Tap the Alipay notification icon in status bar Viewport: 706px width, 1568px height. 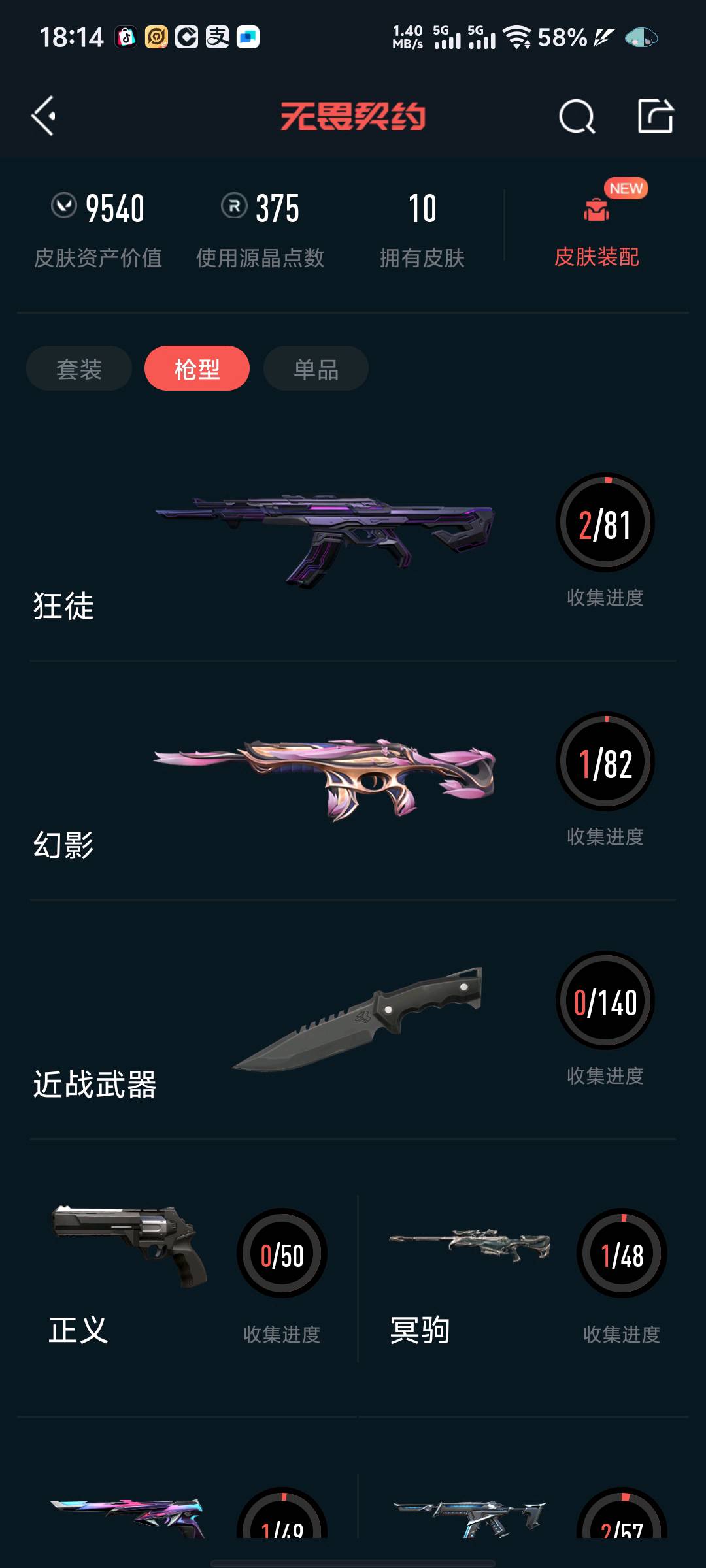point(218,37)
